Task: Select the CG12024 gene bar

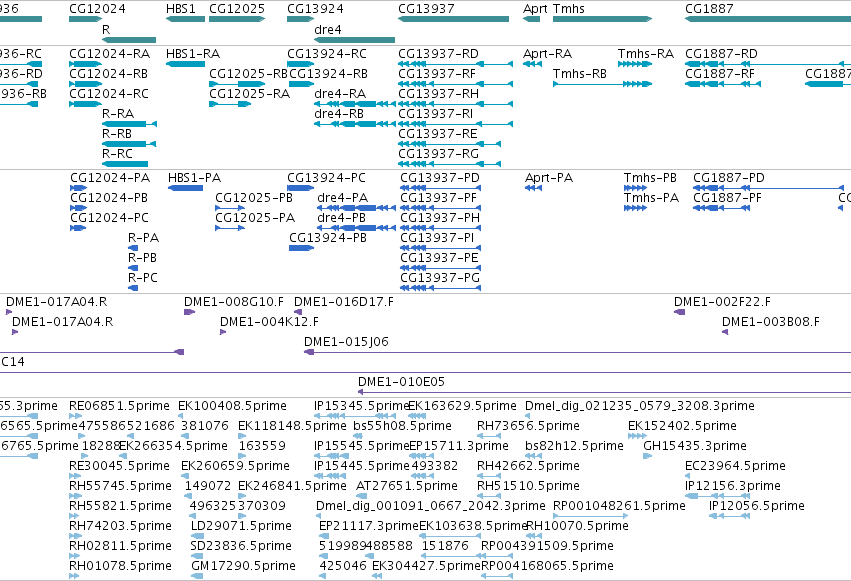Action: coord(85,19)
